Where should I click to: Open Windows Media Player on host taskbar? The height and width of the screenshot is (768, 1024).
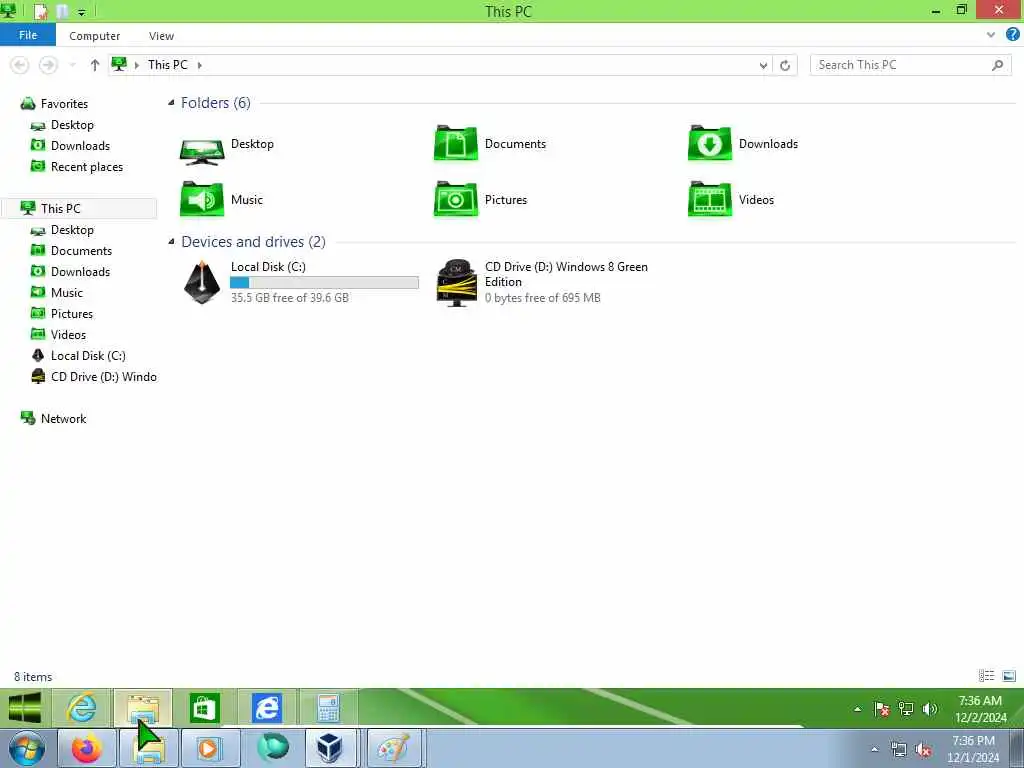pos(208,748)
